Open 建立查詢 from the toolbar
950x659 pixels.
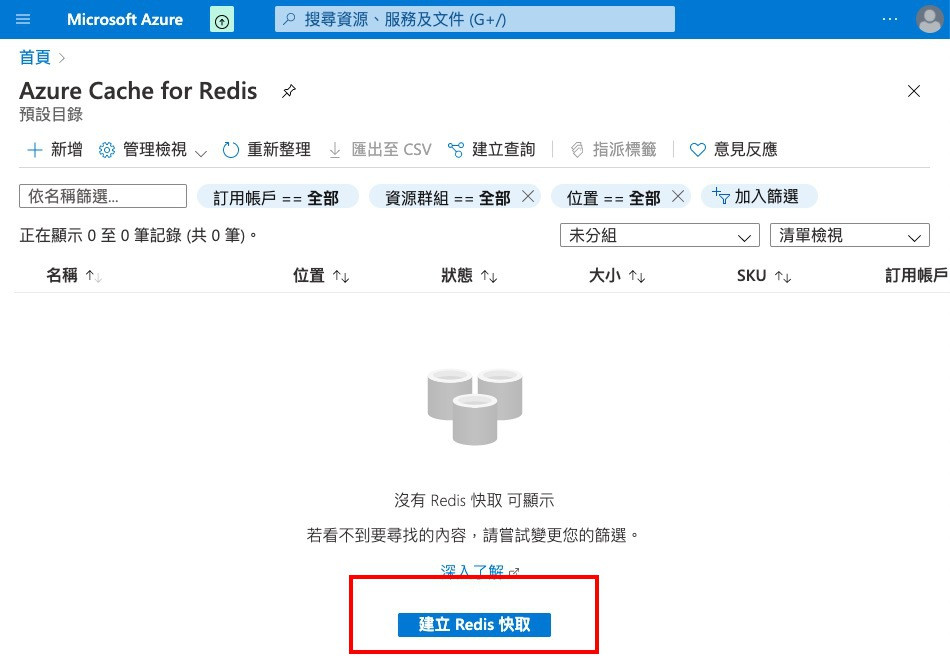(491, 150)
